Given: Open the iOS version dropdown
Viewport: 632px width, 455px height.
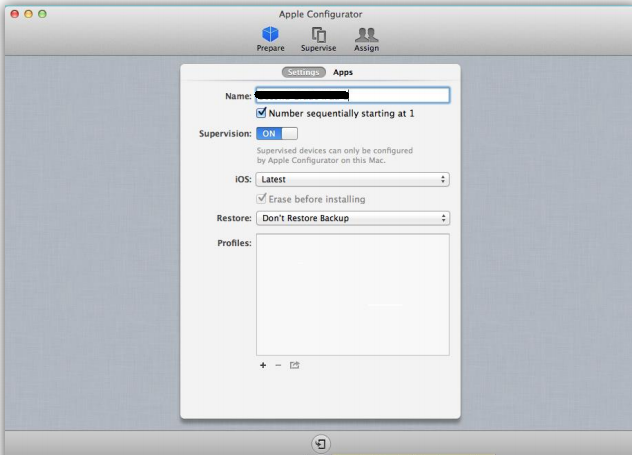Looking at the screenshot, I should click(353, 179).
